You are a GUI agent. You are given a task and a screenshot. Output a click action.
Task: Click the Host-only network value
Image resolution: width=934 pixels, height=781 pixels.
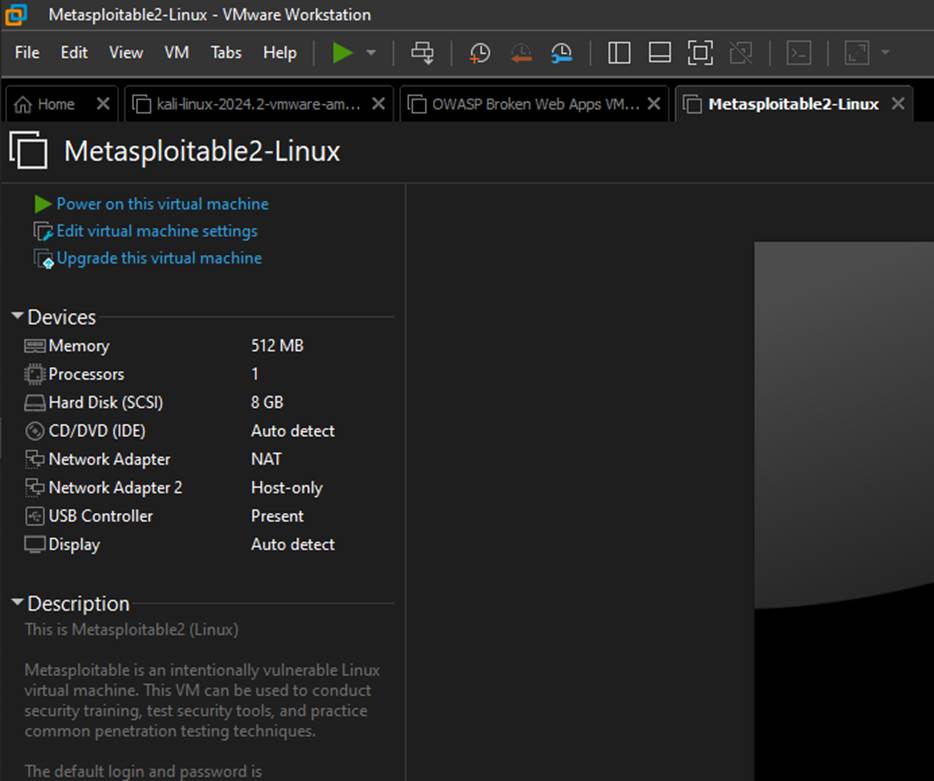coord(287,488)
